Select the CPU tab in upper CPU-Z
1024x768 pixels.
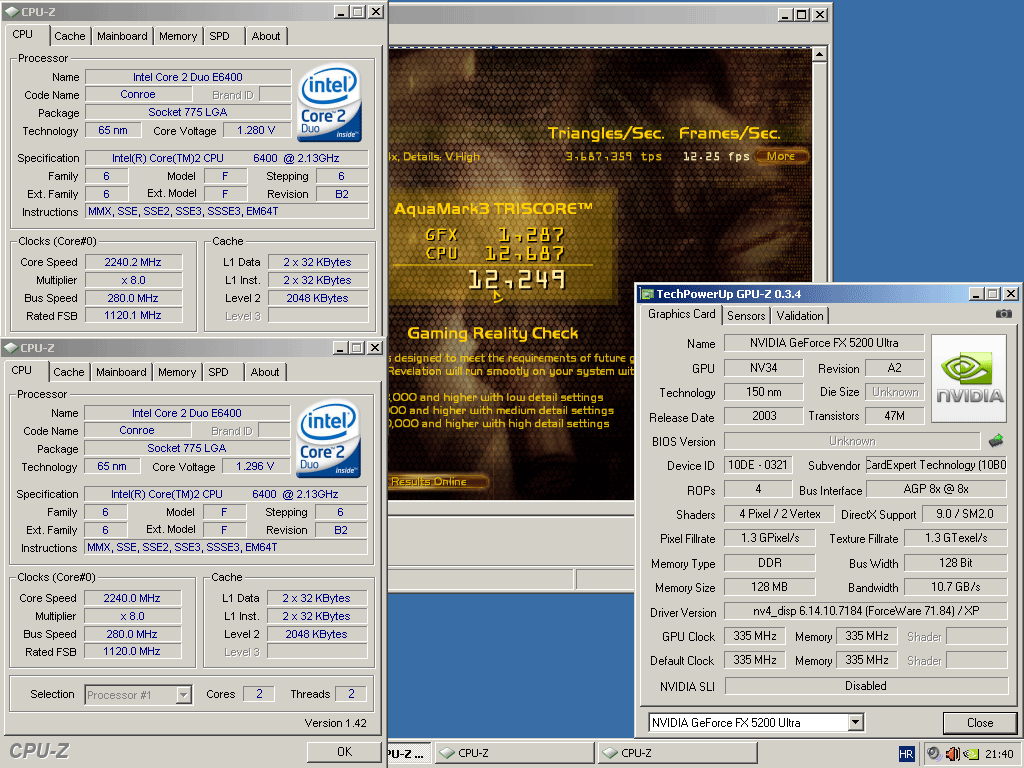[x=22, y=34]
